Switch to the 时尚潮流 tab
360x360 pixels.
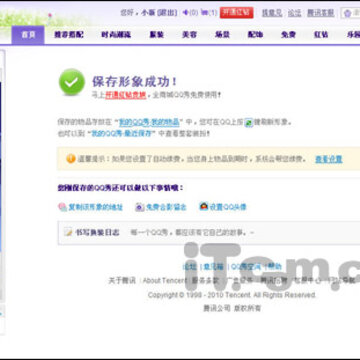[x=116, y=35]
